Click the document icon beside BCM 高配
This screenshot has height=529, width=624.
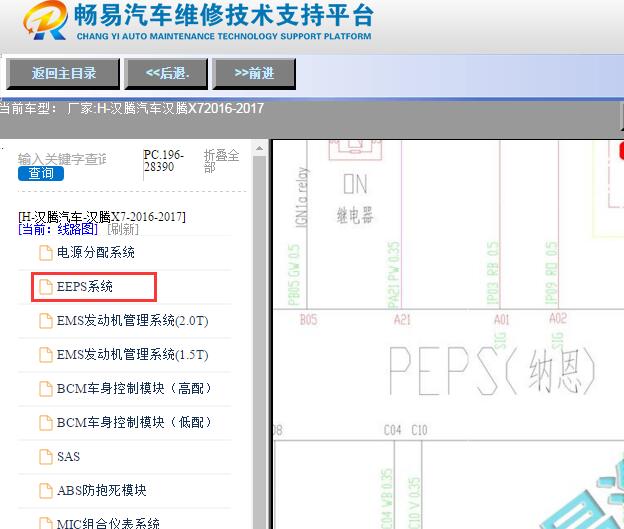coord(45,389)
